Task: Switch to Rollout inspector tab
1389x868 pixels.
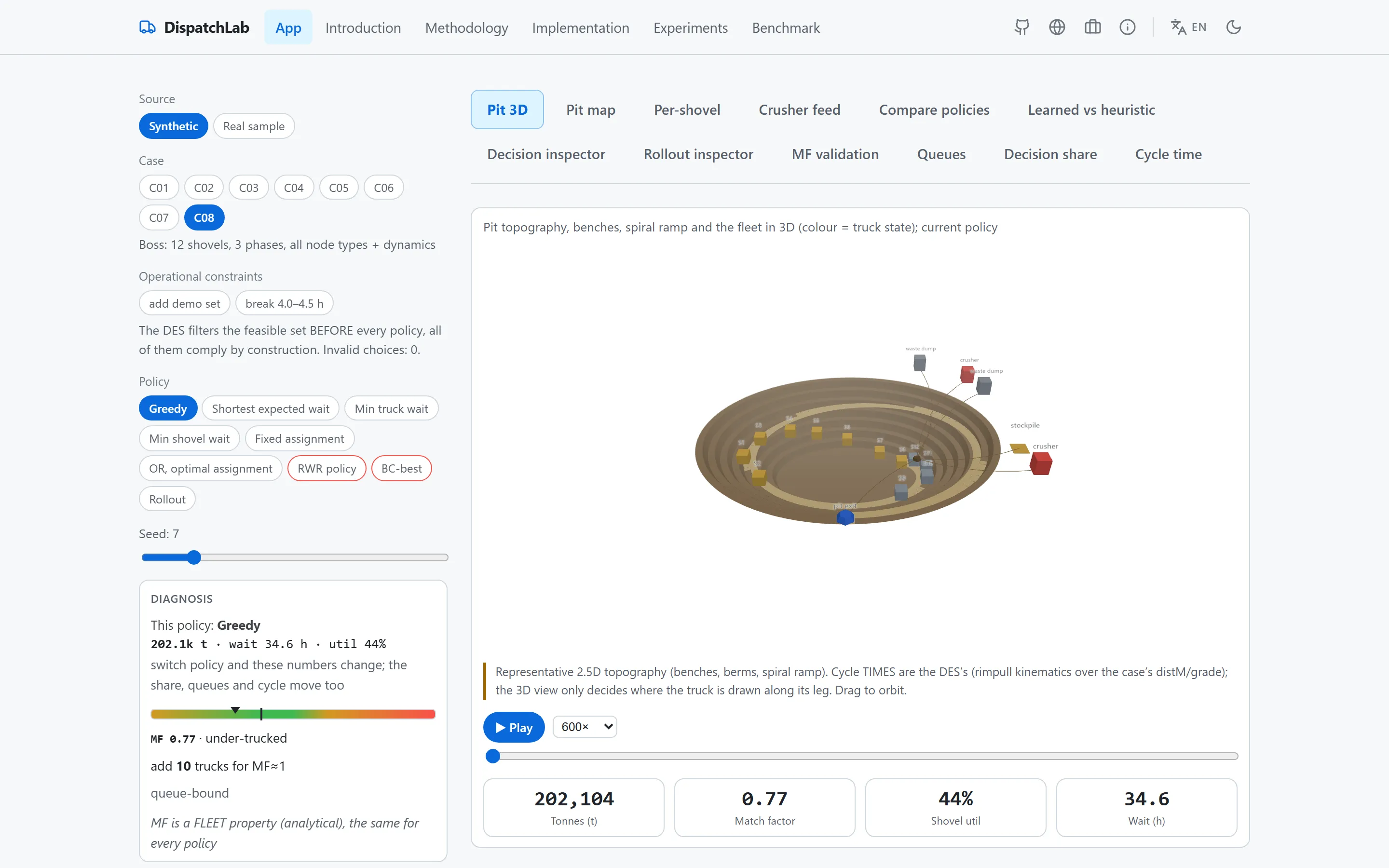Action: click(698, 154)
